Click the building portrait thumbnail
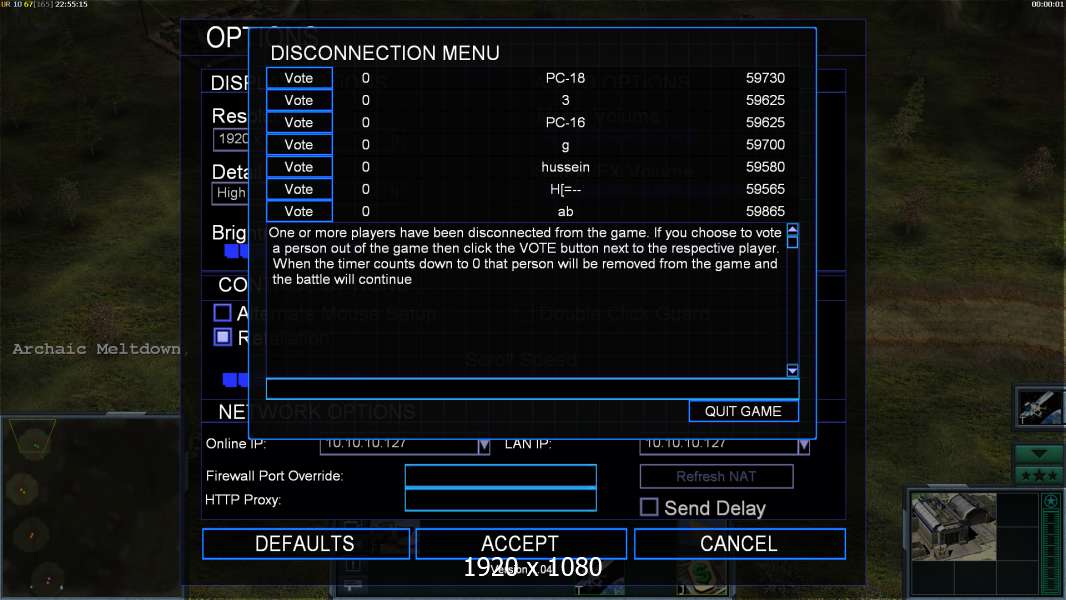The width and height of the screenshot is (1066, 600). tap(953, 527)
